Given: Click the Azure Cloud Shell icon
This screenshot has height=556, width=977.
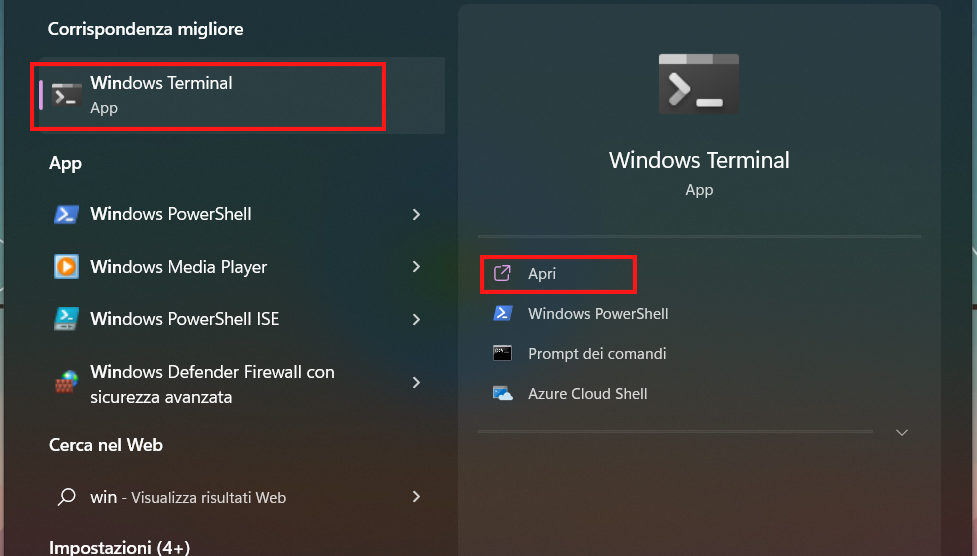Looking at the screenshot, I should 502,394.
